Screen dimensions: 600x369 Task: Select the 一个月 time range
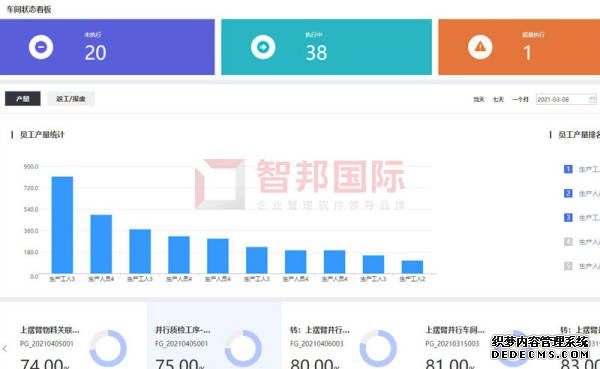pyautogui.click(x=520, y=100)
